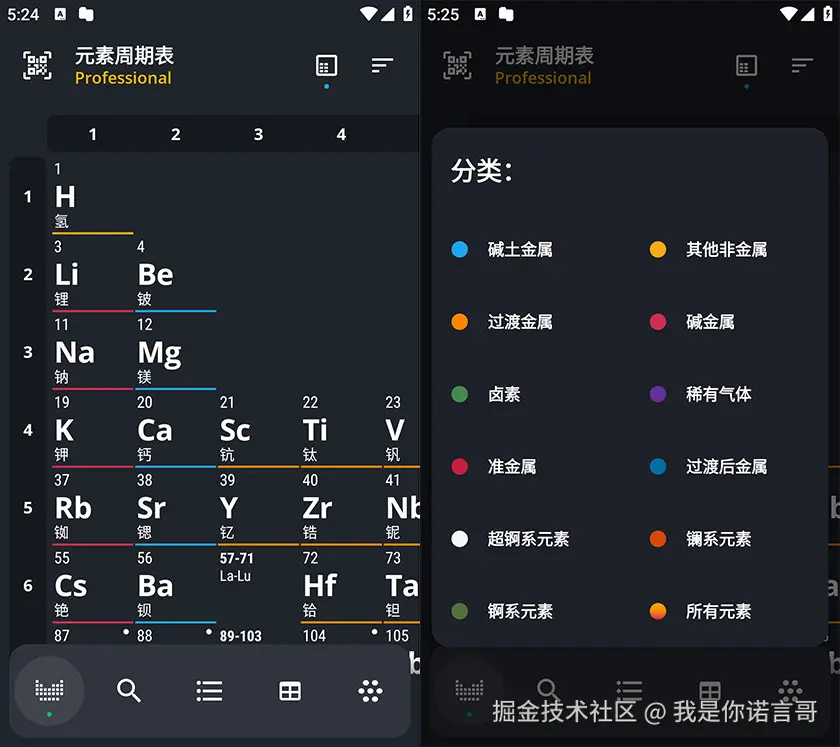Choose the orange-red 镧系元素 category swatch

coord(658,539)
